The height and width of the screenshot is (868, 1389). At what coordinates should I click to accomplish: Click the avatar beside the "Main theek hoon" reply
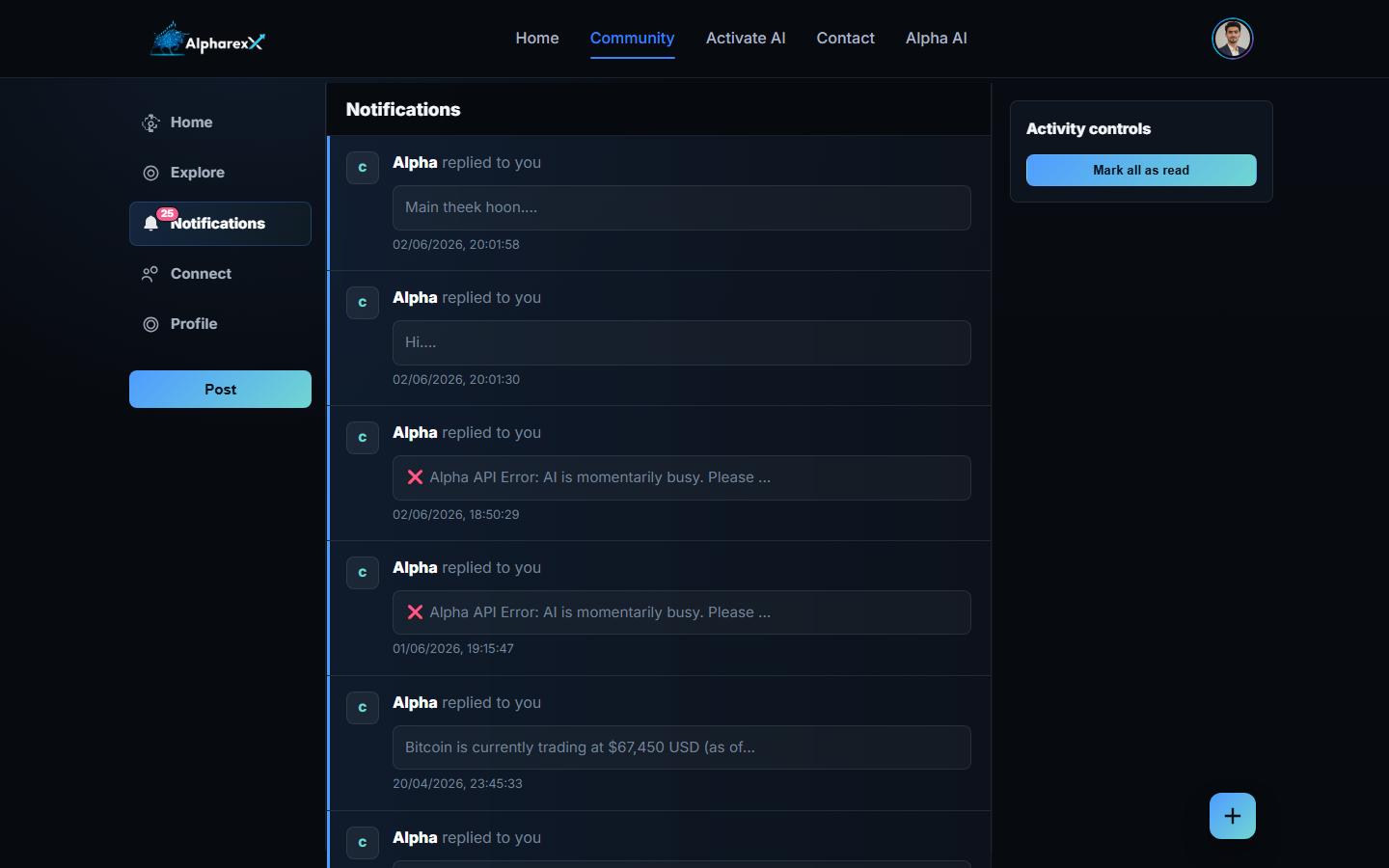pos(363,168)
